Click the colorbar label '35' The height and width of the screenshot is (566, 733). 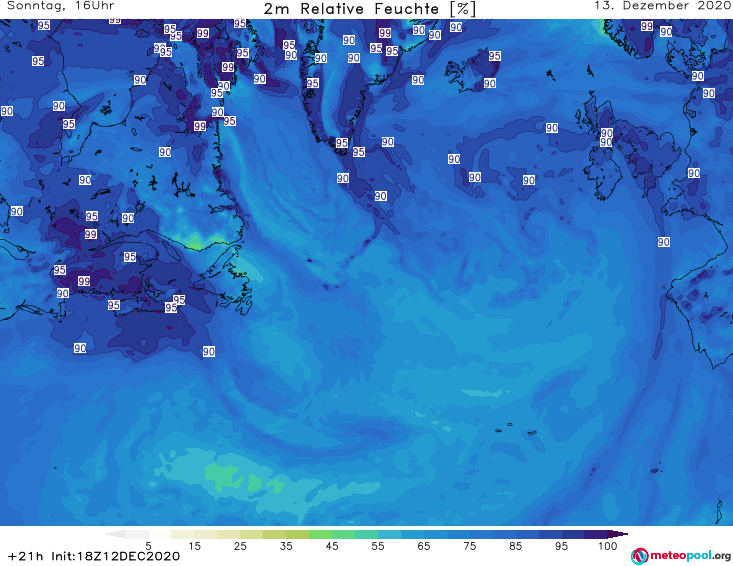[286, 546]
